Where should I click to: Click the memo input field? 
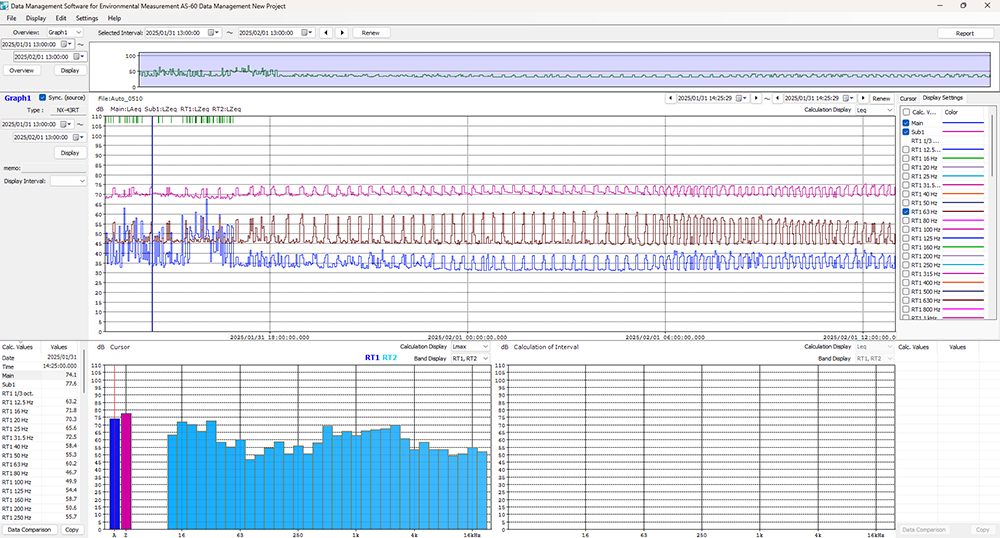coord(54,168)
